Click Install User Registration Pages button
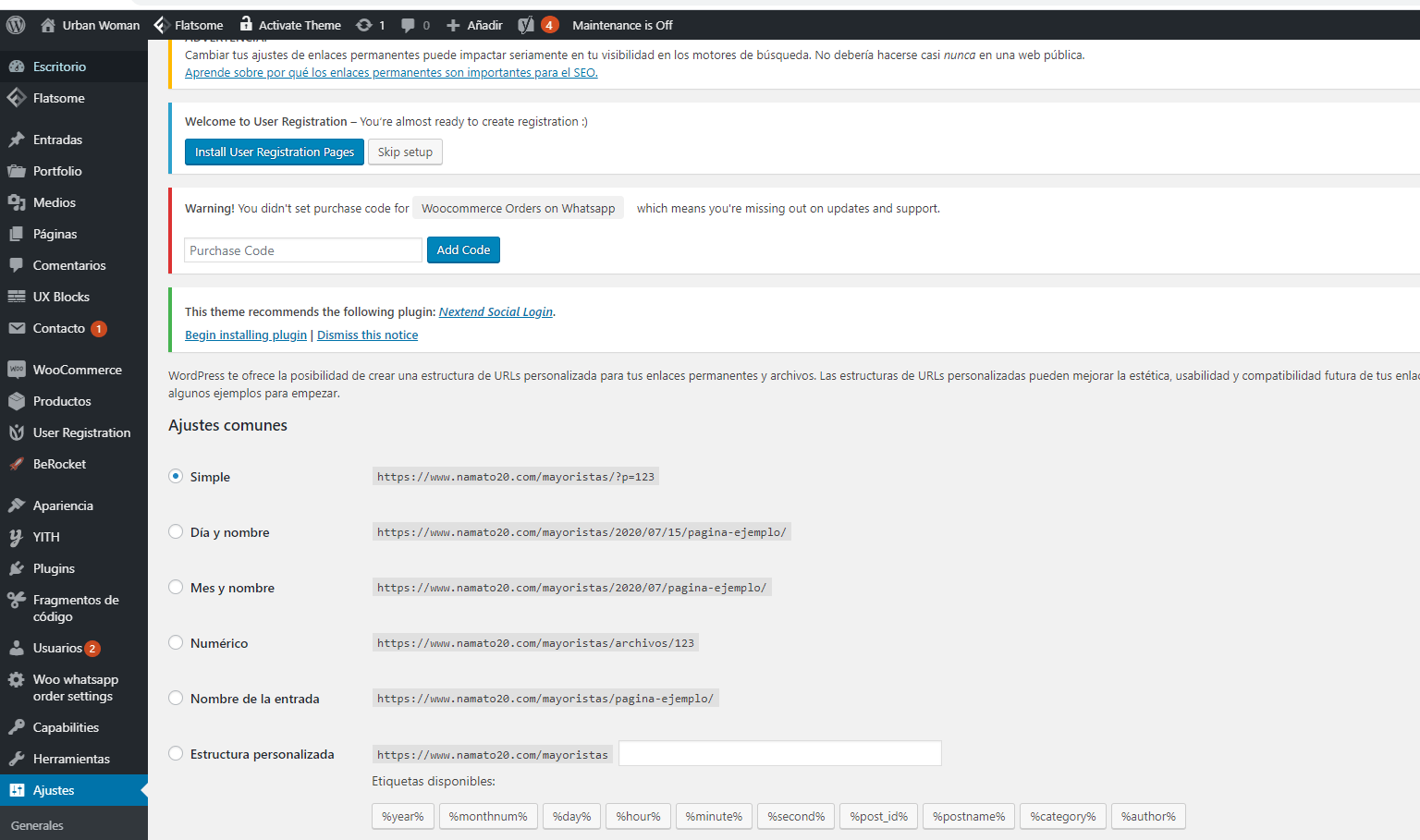This screenshot has height=840, width=1420. (x=275, y=152)
